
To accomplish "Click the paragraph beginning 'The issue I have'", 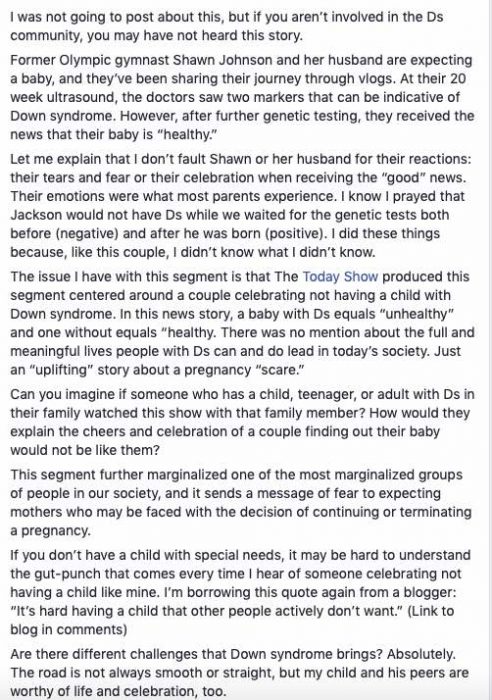I will click(x=242, y=323).
